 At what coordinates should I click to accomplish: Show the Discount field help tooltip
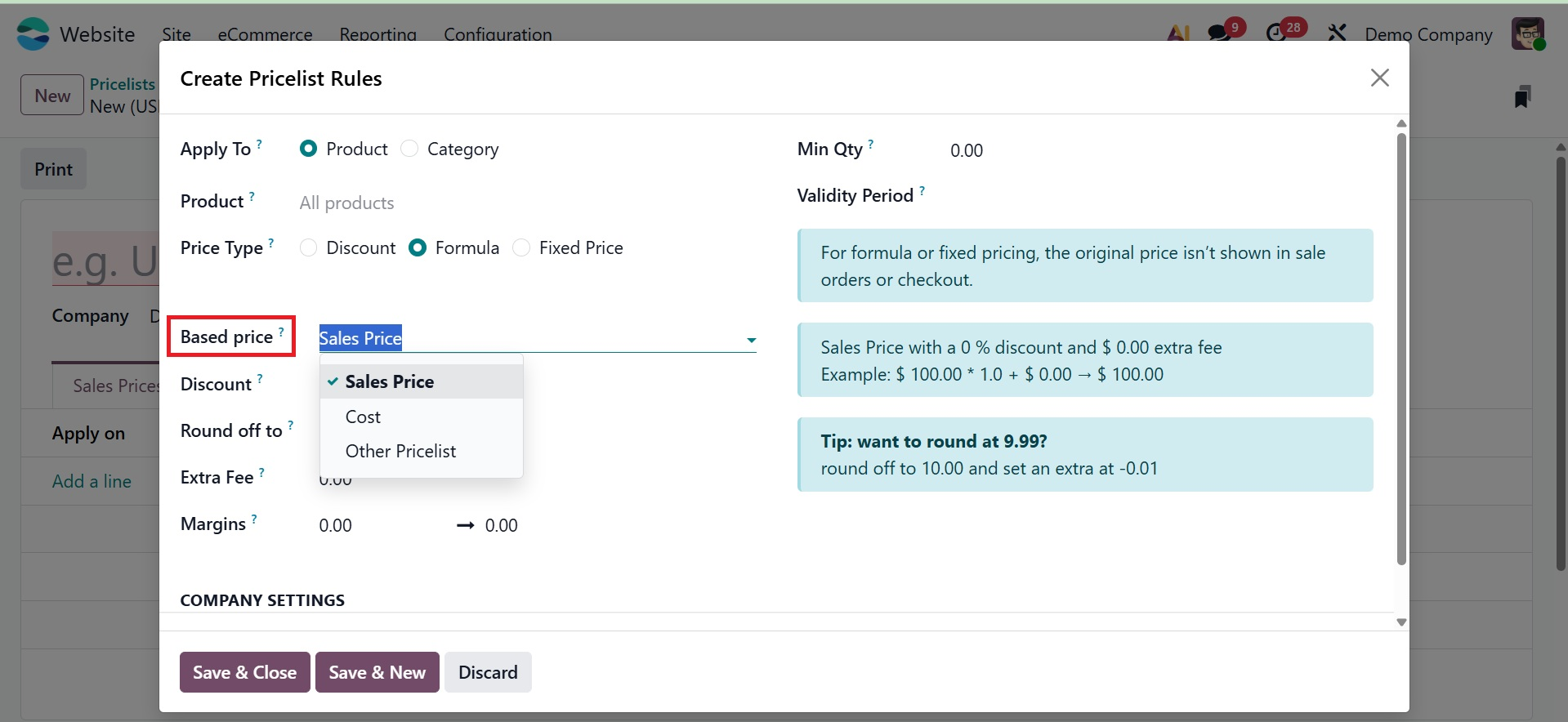tap(260, 379)
